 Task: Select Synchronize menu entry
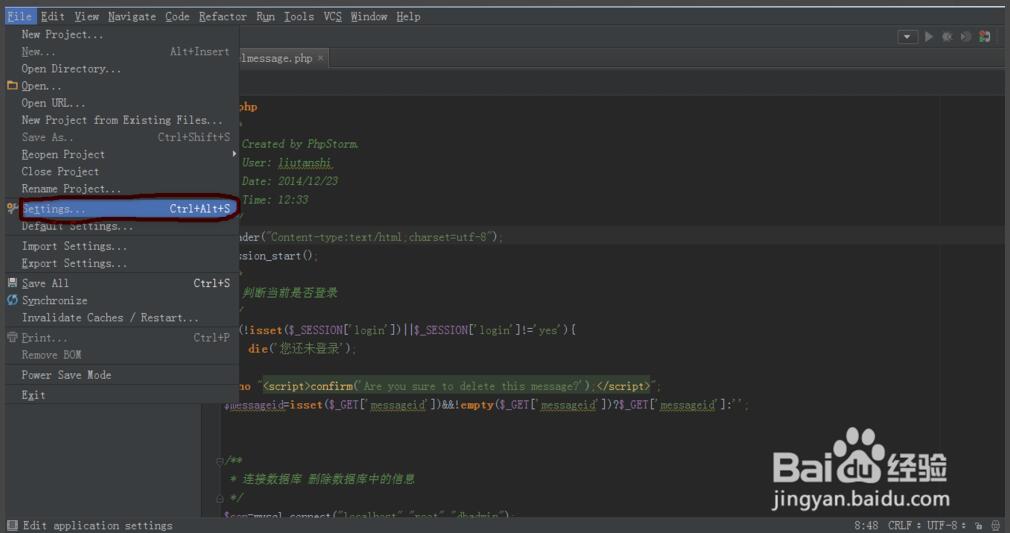pos(122,300)
